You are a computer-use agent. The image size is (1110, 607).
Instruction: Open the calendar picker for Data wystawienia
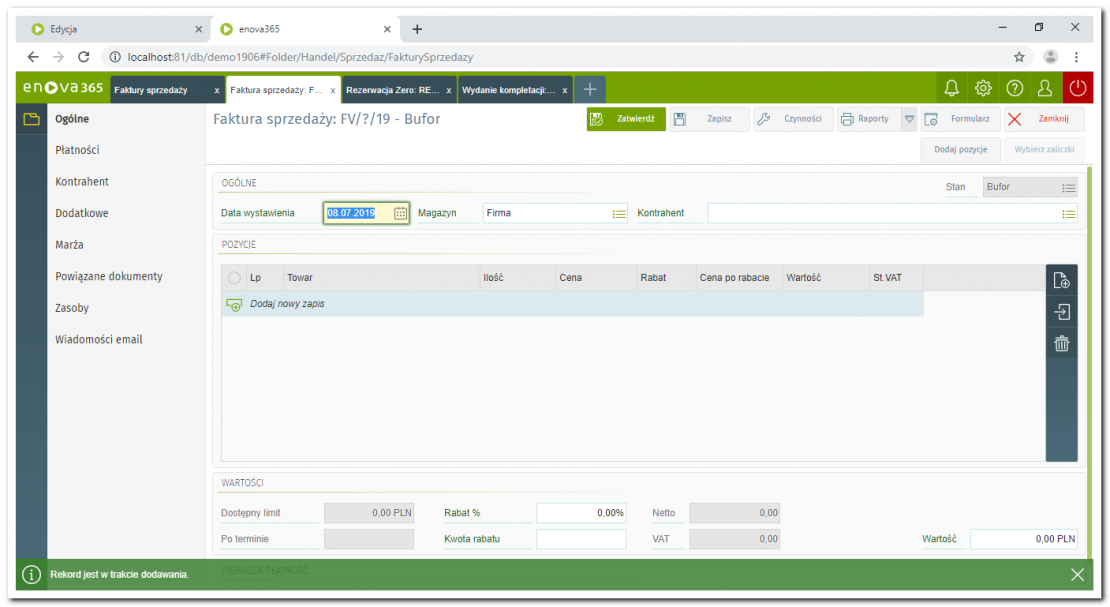click(x=400, y=213)
